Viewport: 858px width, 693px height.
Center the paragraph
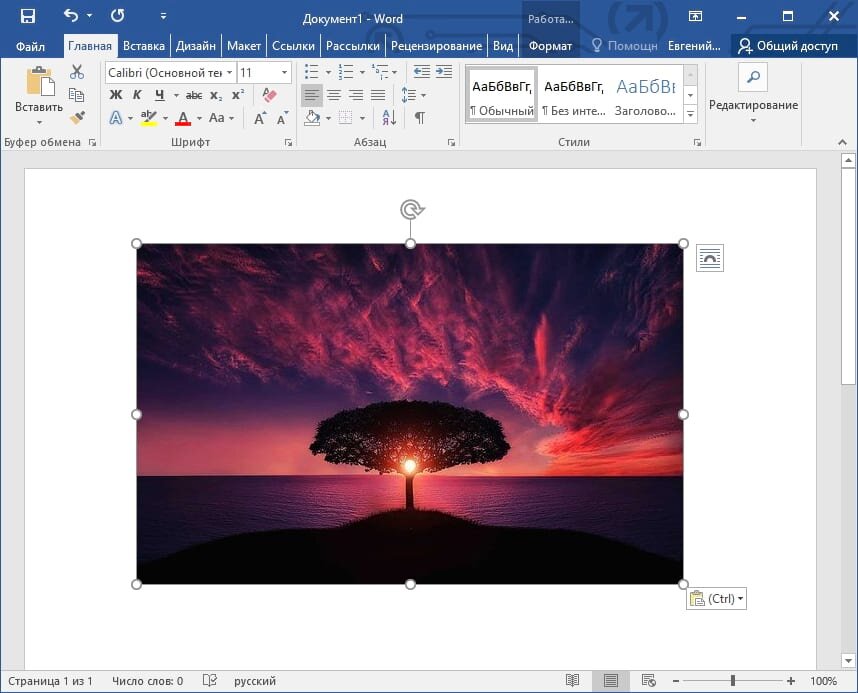tap(334, 95)
